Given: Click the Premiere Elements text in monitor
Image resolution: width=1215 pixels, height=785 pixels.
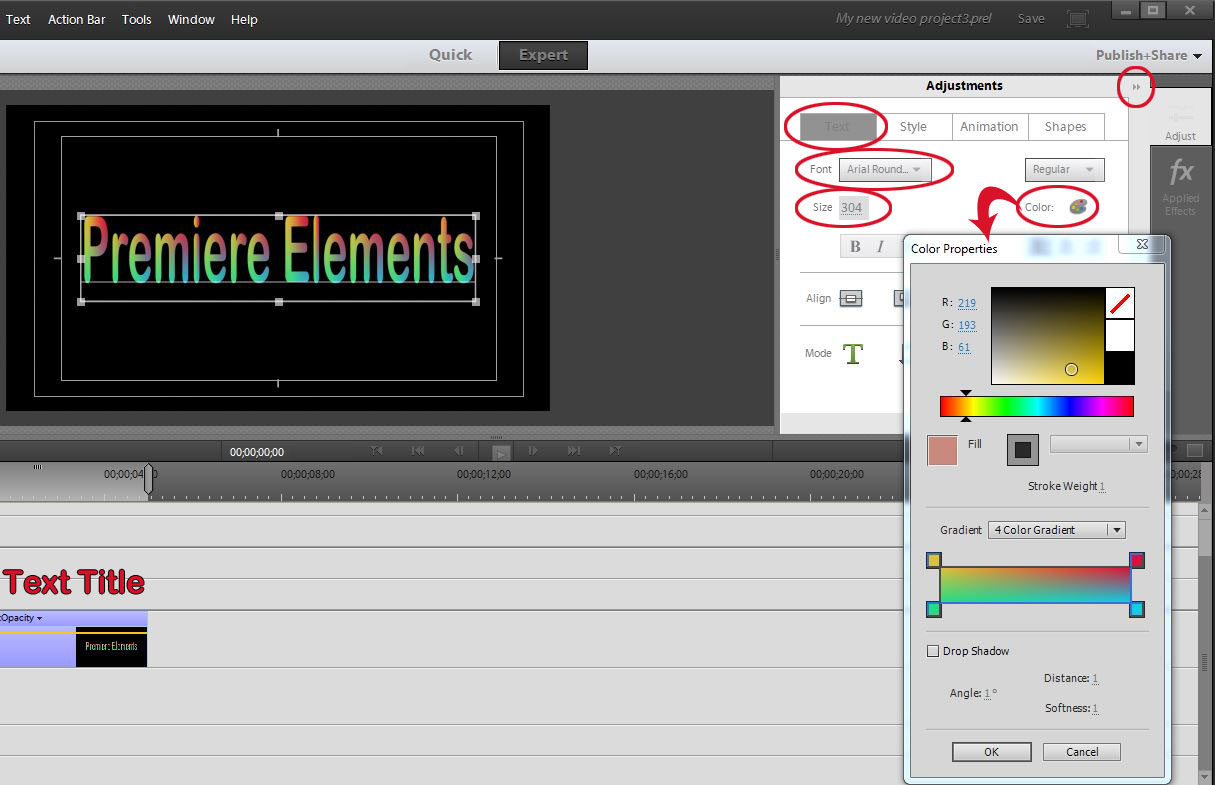Looking at the screenshot, I should [278, 251].
